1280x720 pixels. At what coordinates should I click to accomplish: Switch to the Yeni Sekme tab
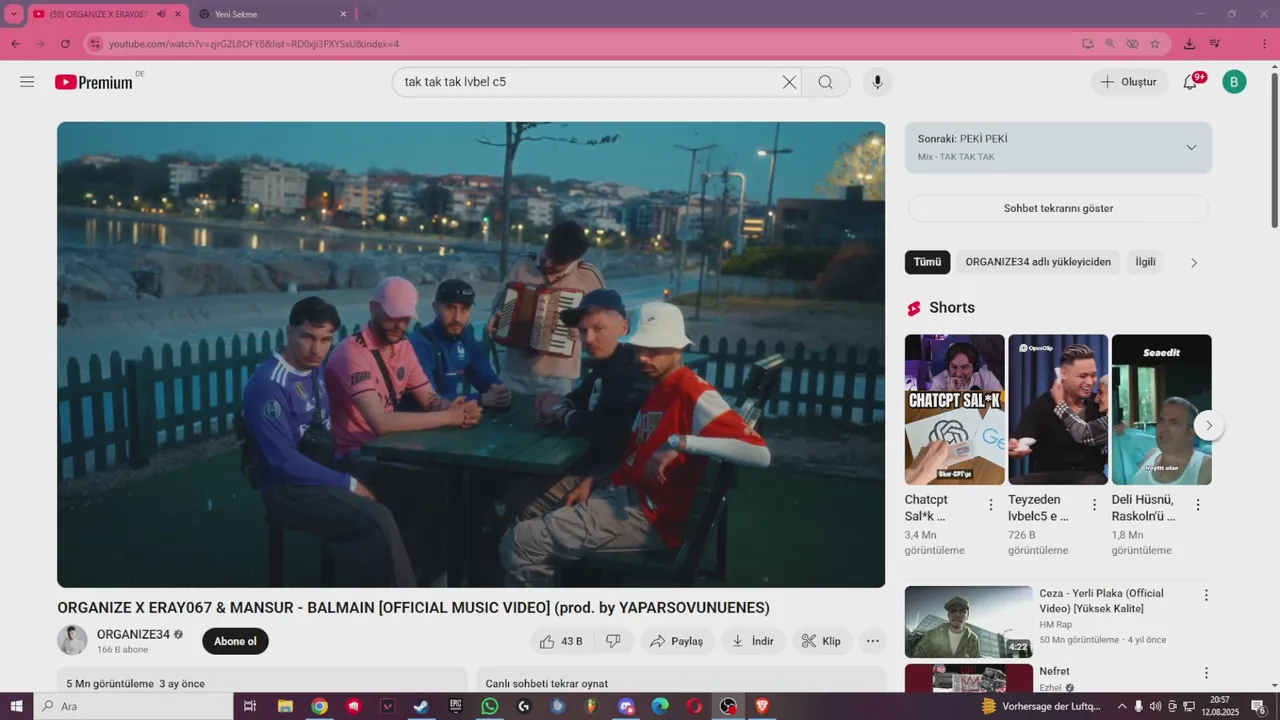tap(270, 14)
